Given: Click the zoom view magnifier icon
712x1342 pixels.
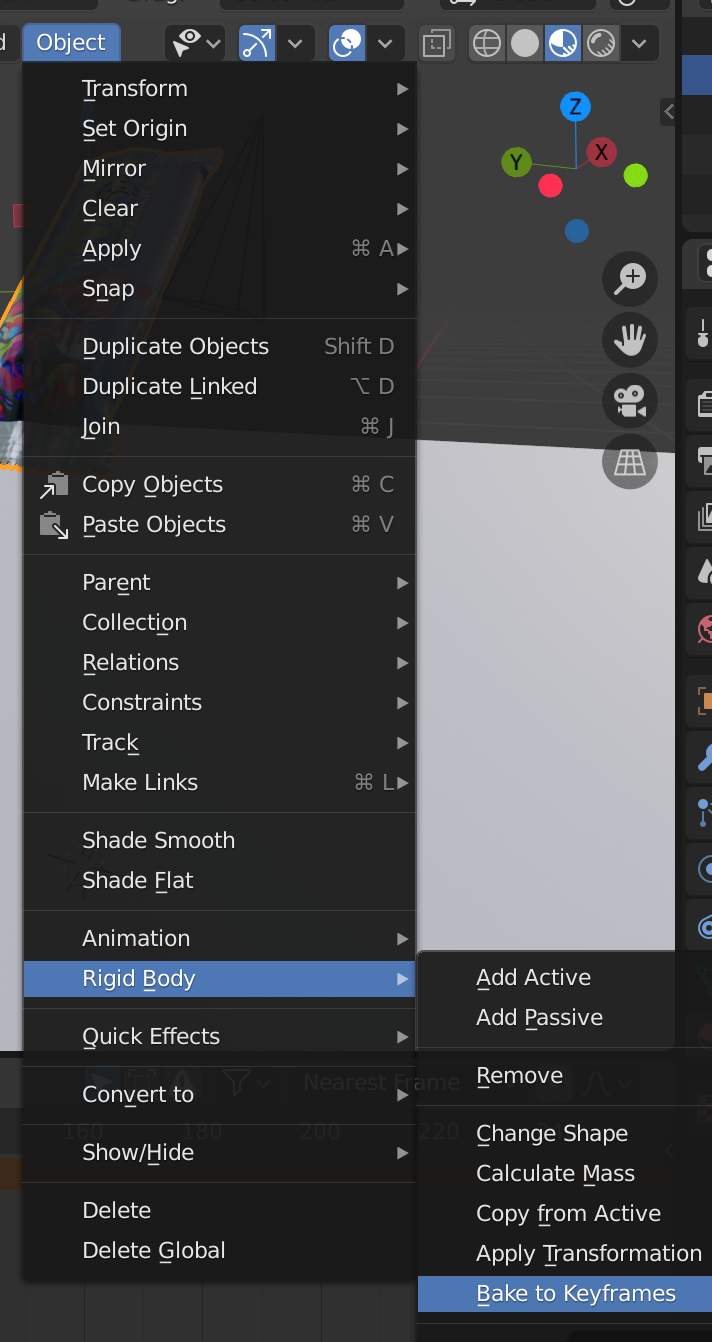Looking at the screenshot, I should point(630,279).
